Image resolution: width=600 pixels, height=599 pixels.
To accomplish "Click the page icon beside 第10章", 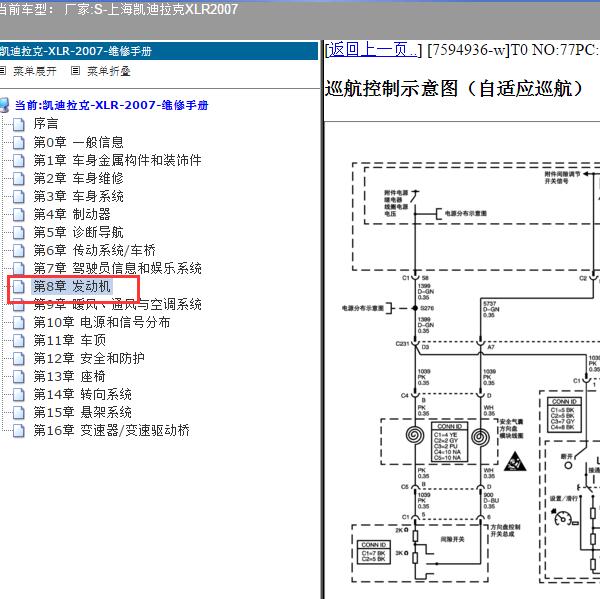I will pos(18,323).
